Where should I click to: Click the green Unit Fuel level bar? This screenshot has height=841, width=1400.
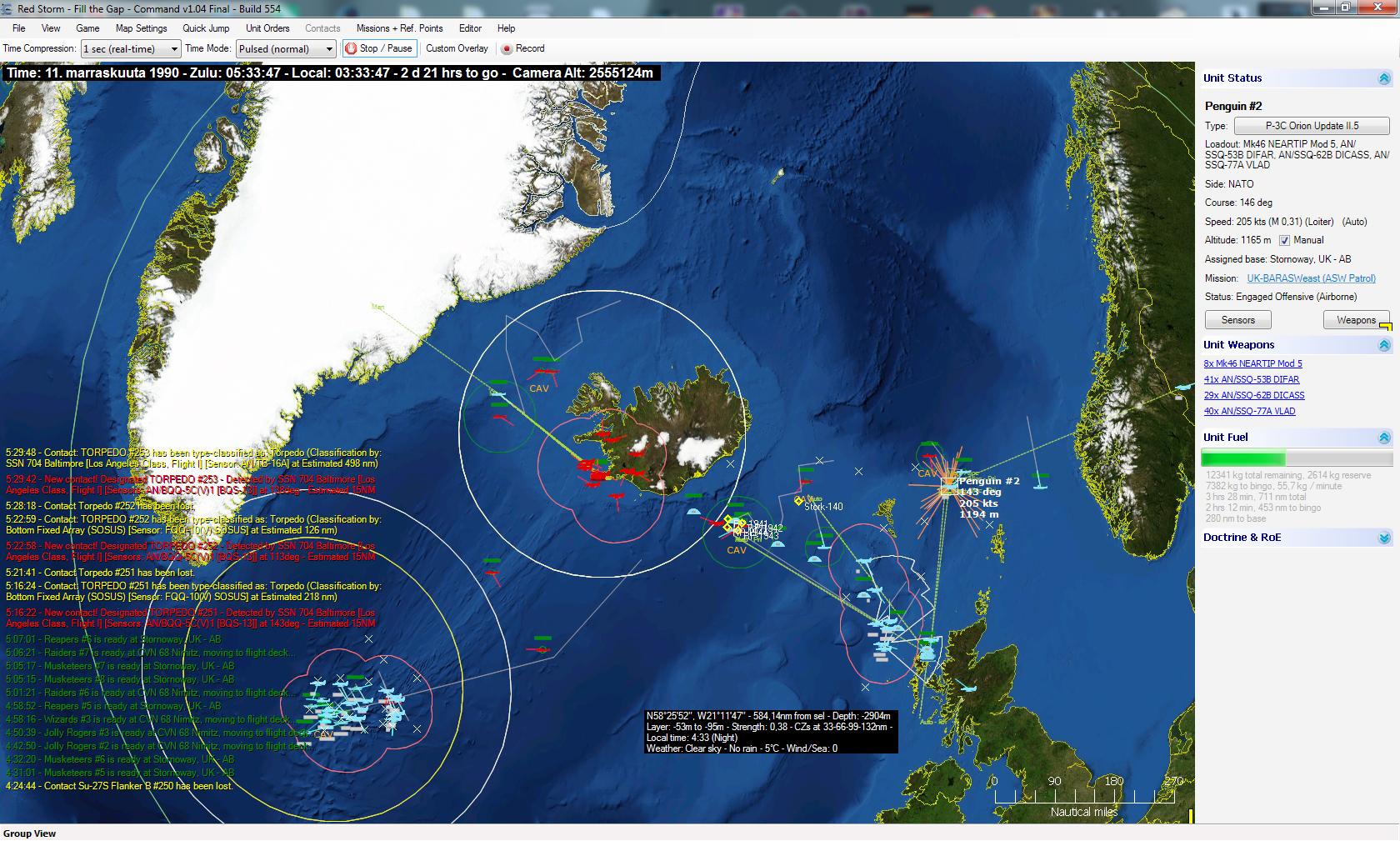(1242, 458)
